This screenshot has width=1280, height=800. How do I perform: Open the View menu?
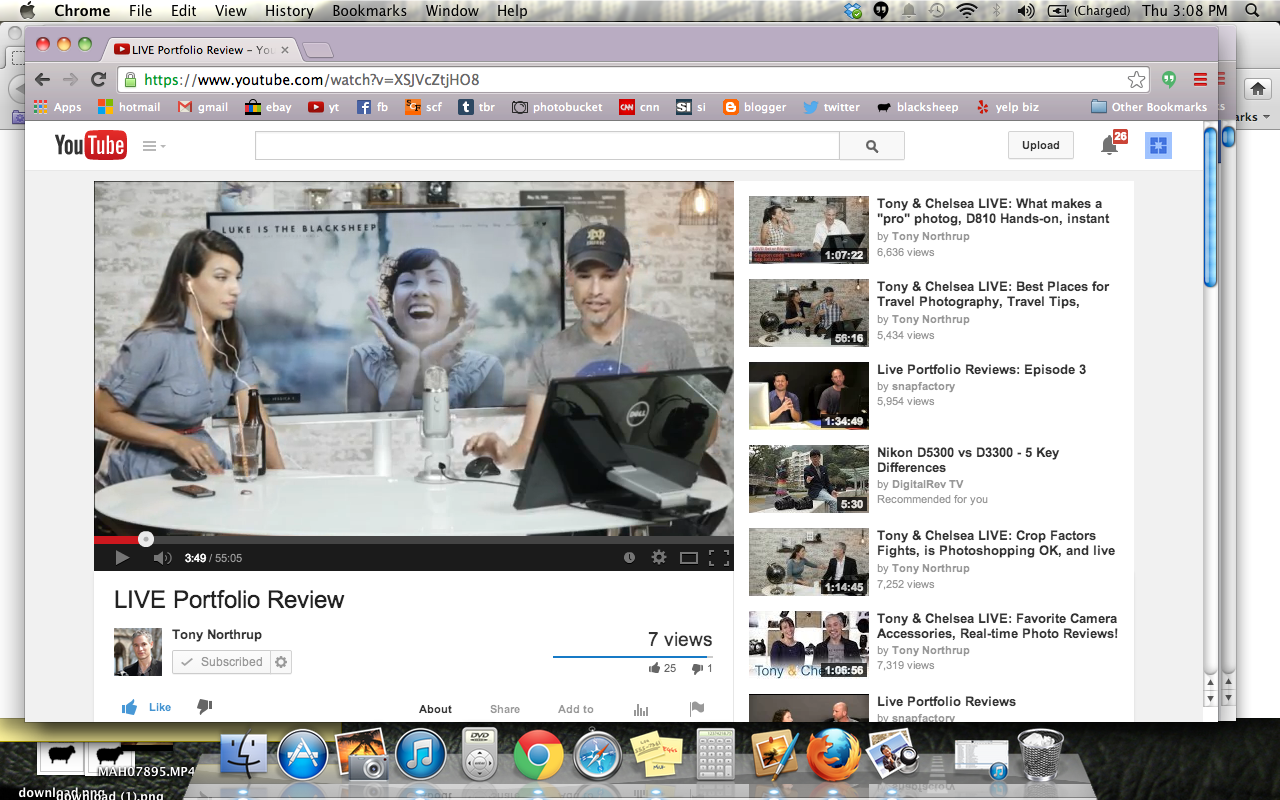(231, 11)
